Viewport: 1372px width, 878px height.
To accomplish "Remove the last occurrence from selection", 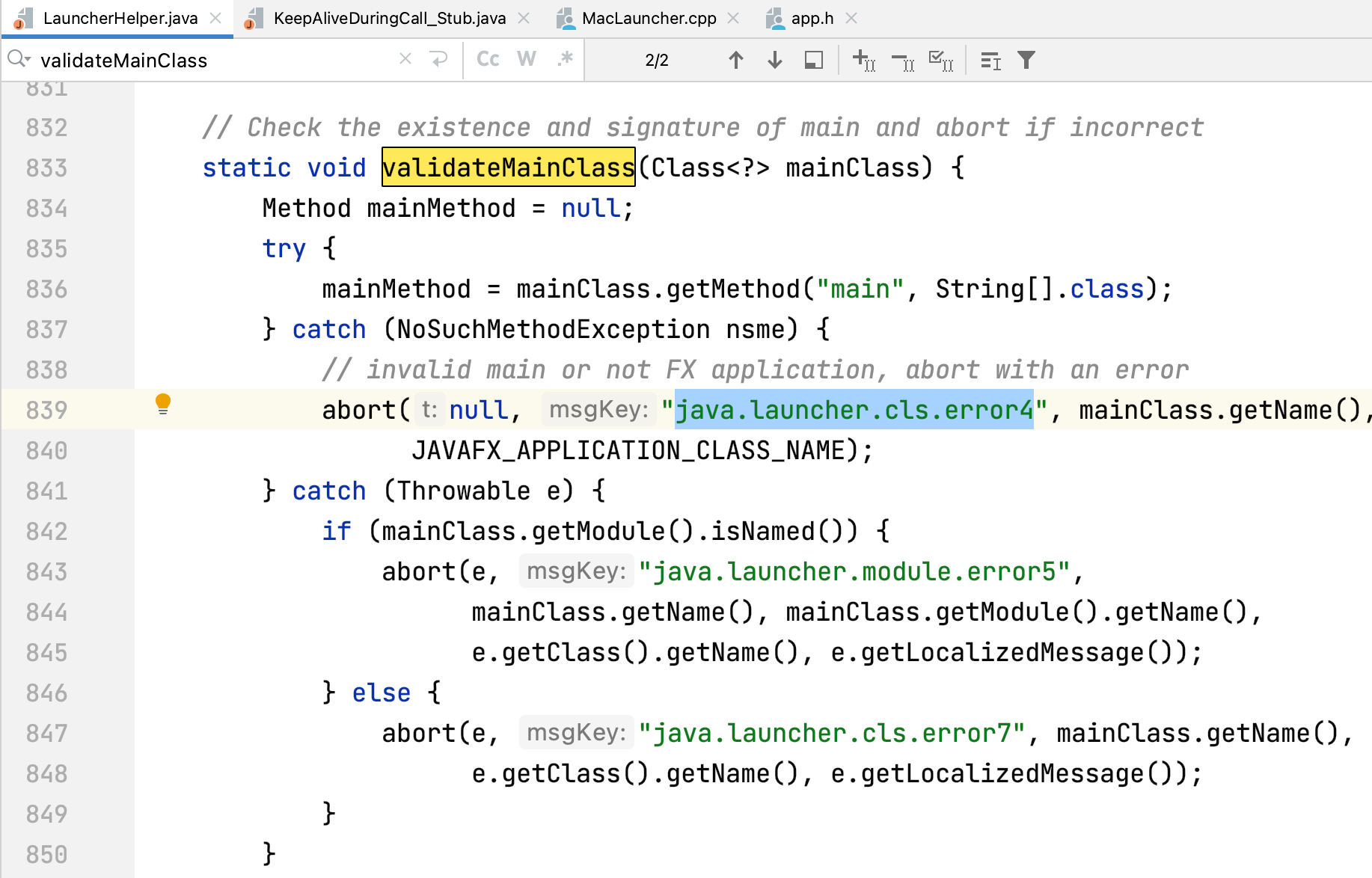I will pyautogui.click(x=903, y=60).
